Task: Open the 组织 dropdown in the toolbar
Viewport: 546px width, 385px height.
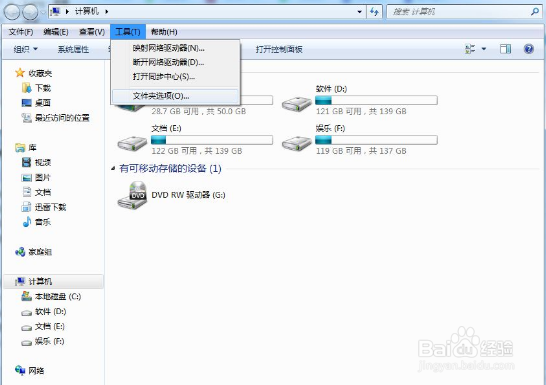Action: click(25, 49)
